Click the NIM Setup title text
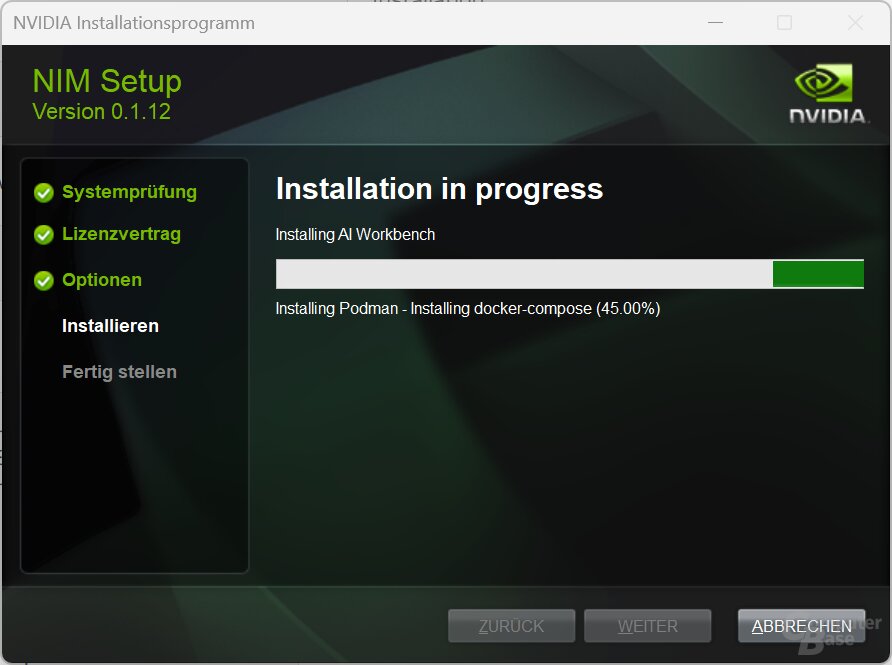 click(106, 81)
